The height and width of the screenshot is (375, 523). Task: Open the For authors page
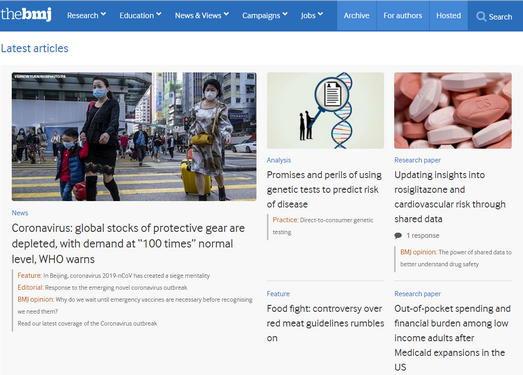point(403,16)
